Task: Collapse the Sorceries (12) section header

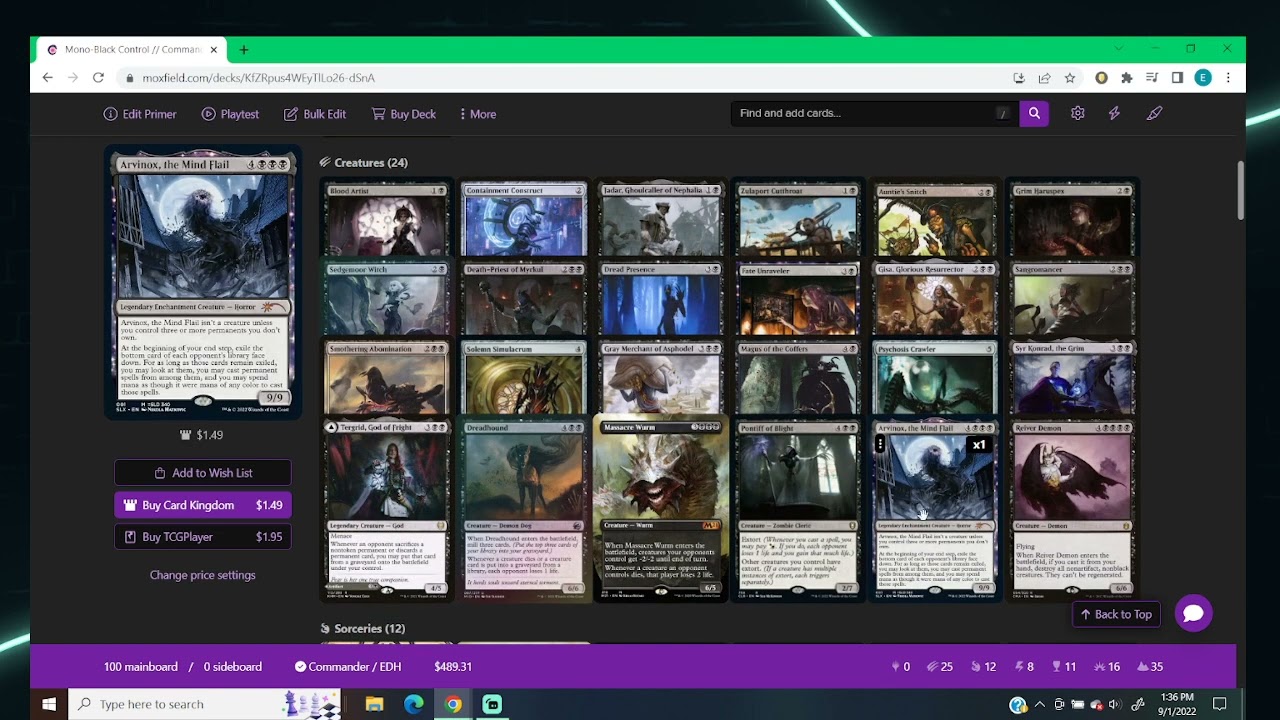Action: [362, 628]
